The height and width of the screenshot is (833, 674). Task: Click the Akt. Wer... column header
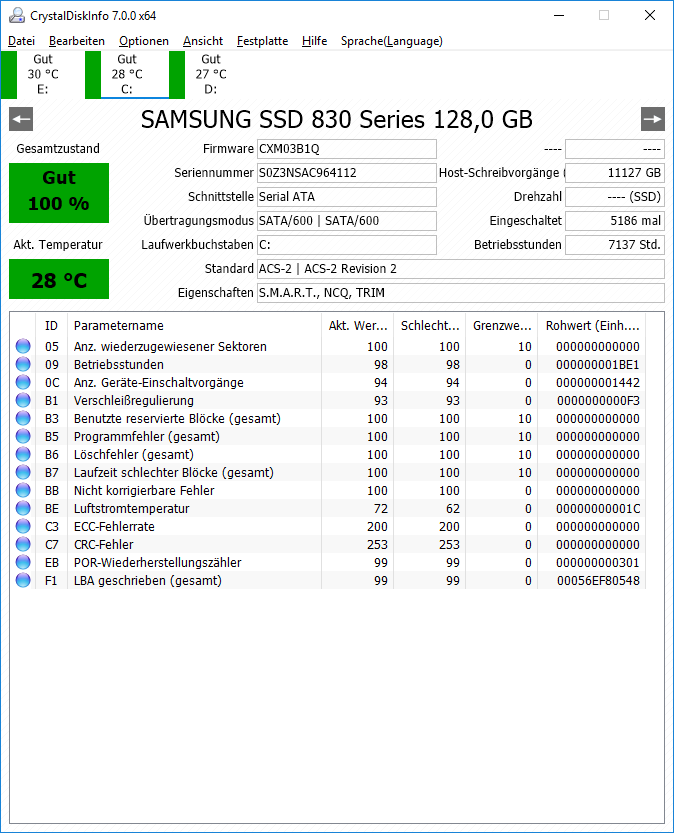[x=357, y=326]
